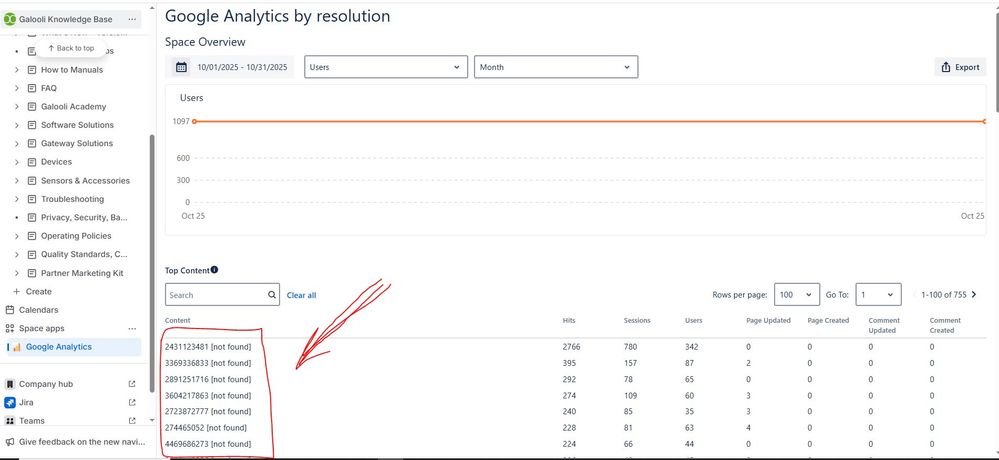Click the Export button
999x460 pixels.
point(960,67)
